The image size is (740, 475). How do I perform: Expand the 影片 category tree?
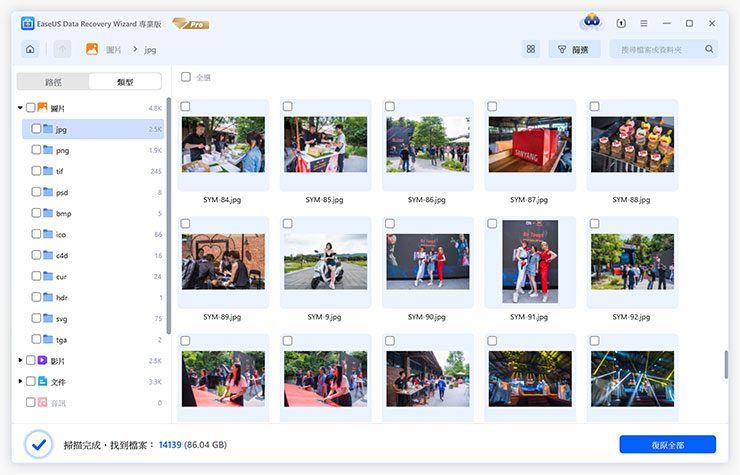20,360
